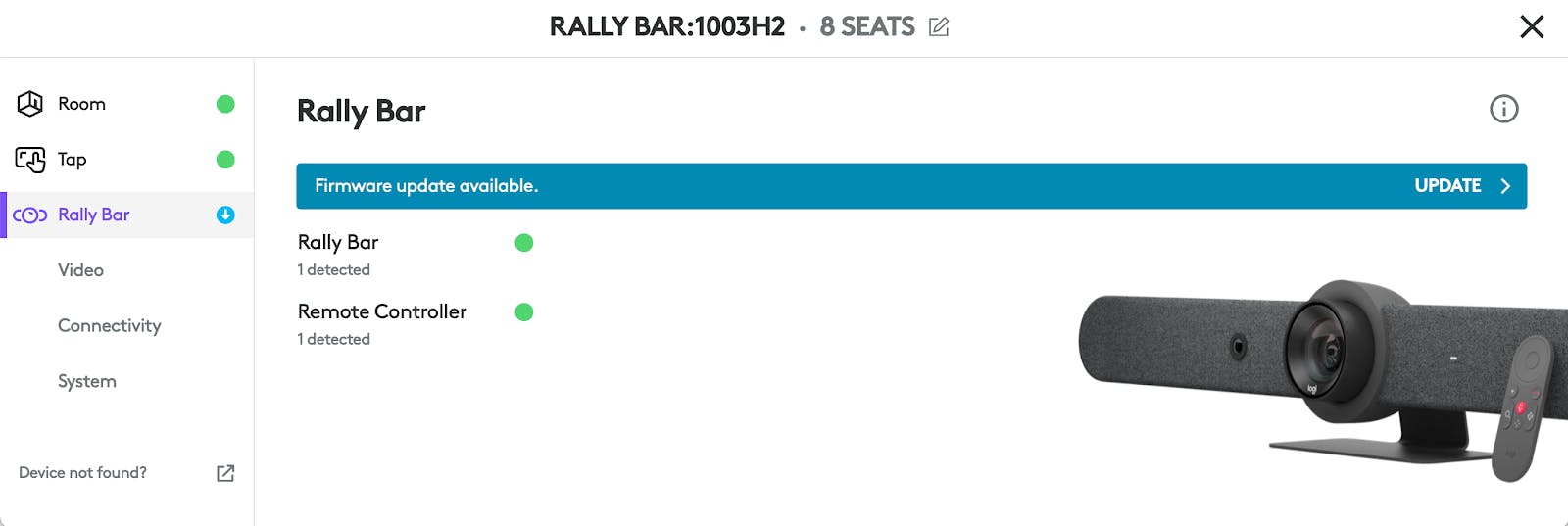
Task: Click the Tap touch controller icon
Action: pyautogui.click(x=30, y=160)
